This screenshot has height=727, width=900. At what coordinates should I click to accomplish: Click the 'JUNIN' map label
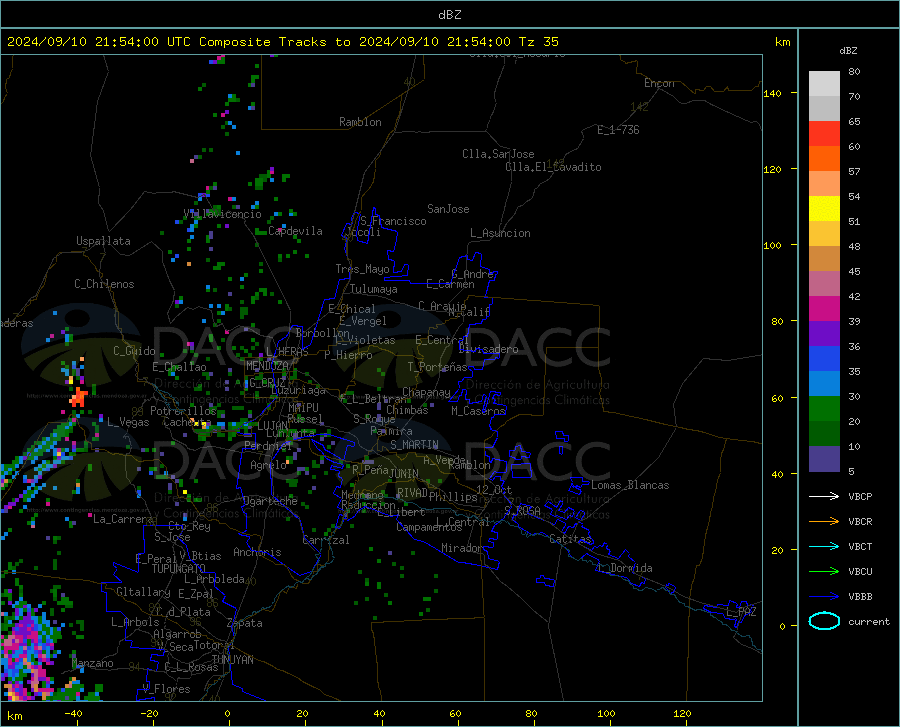[x=404, y=473]
